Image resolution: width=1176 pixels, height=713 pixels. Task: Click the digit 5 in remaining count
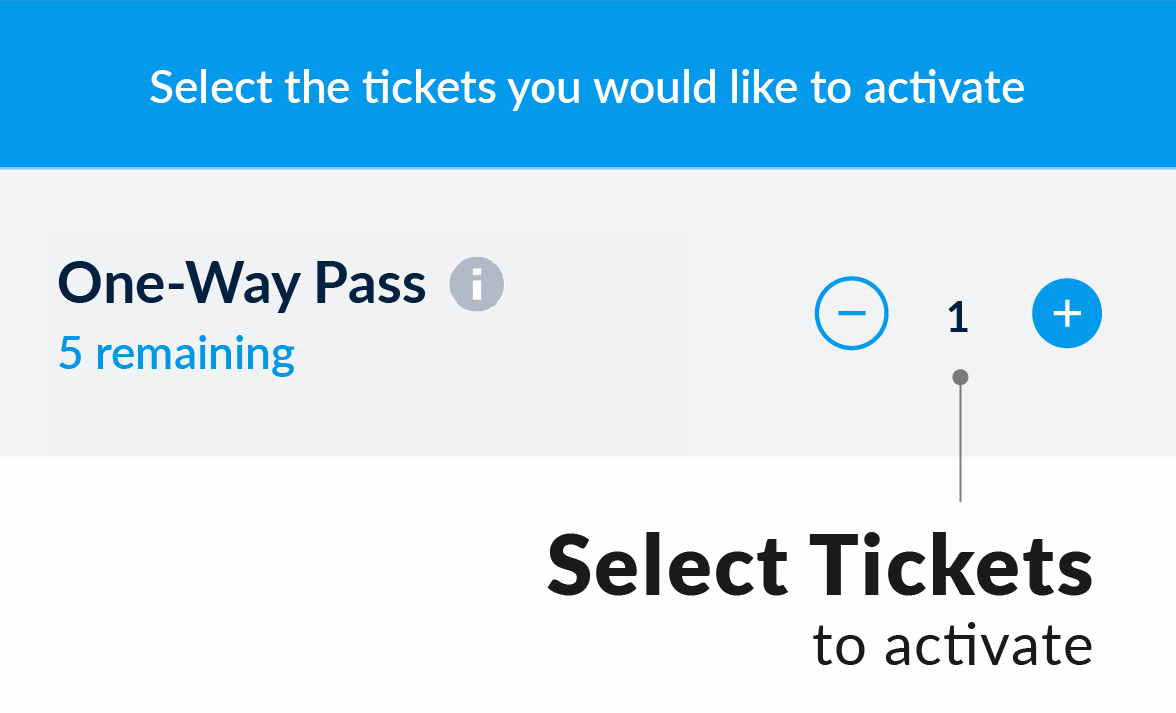(70, 353)
